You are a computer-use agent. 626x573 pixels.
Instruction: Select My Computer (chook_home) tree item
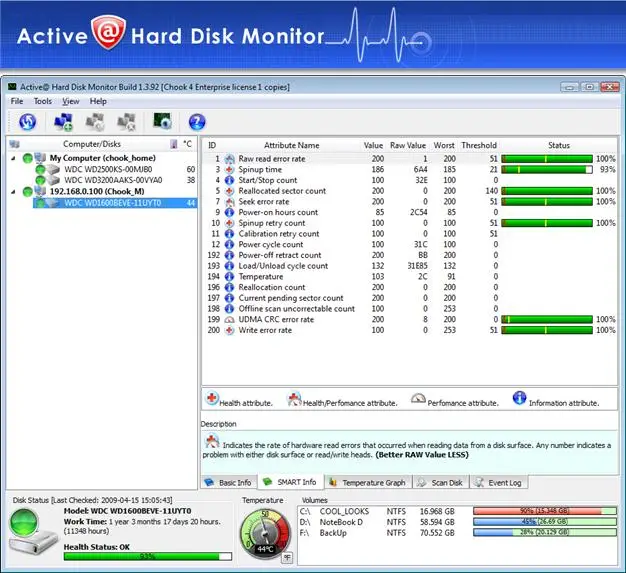(103, 158)
